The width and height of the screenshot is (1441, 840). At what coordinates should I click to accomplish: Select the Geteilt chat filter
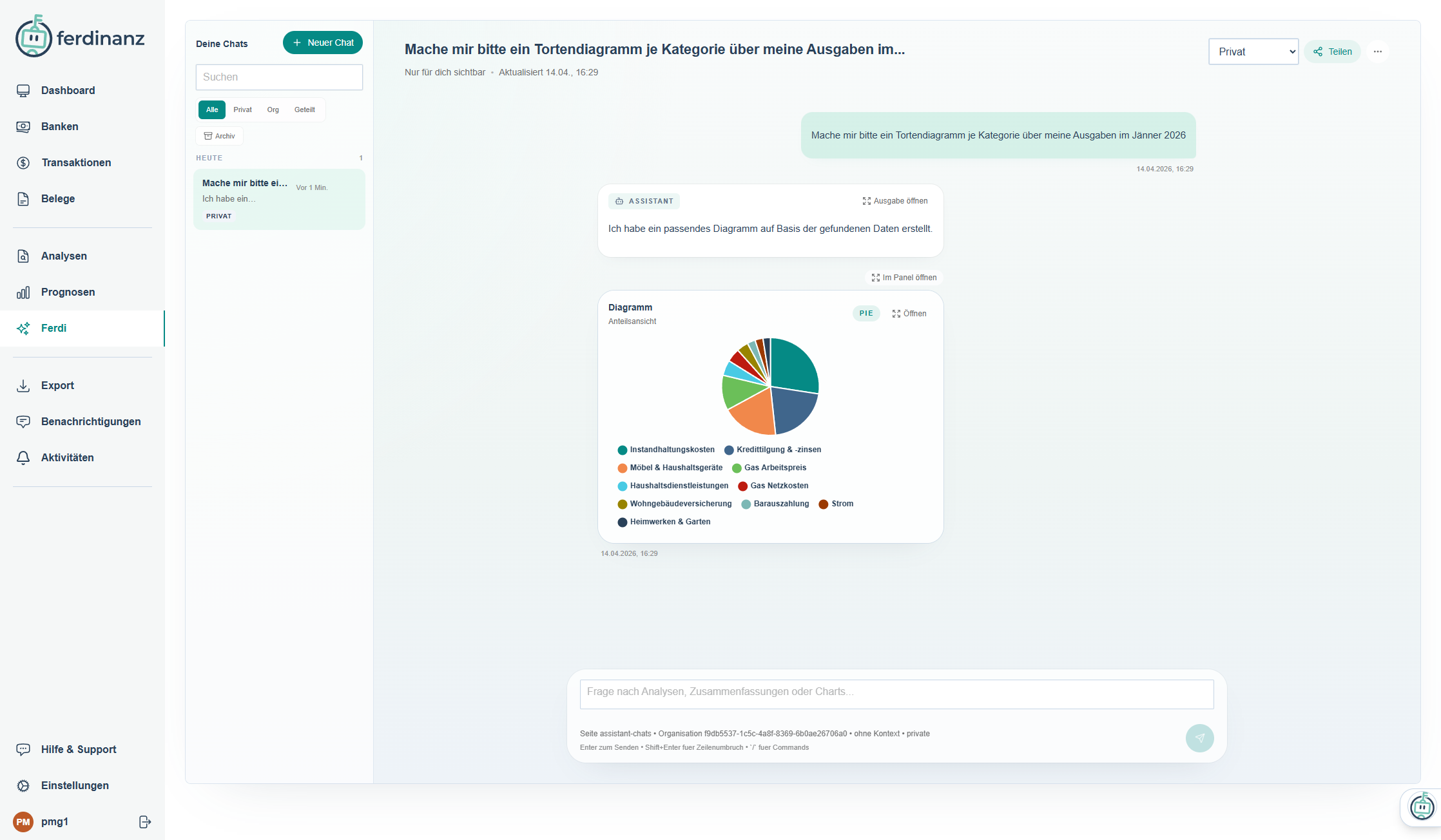click(x=304, y=110)
